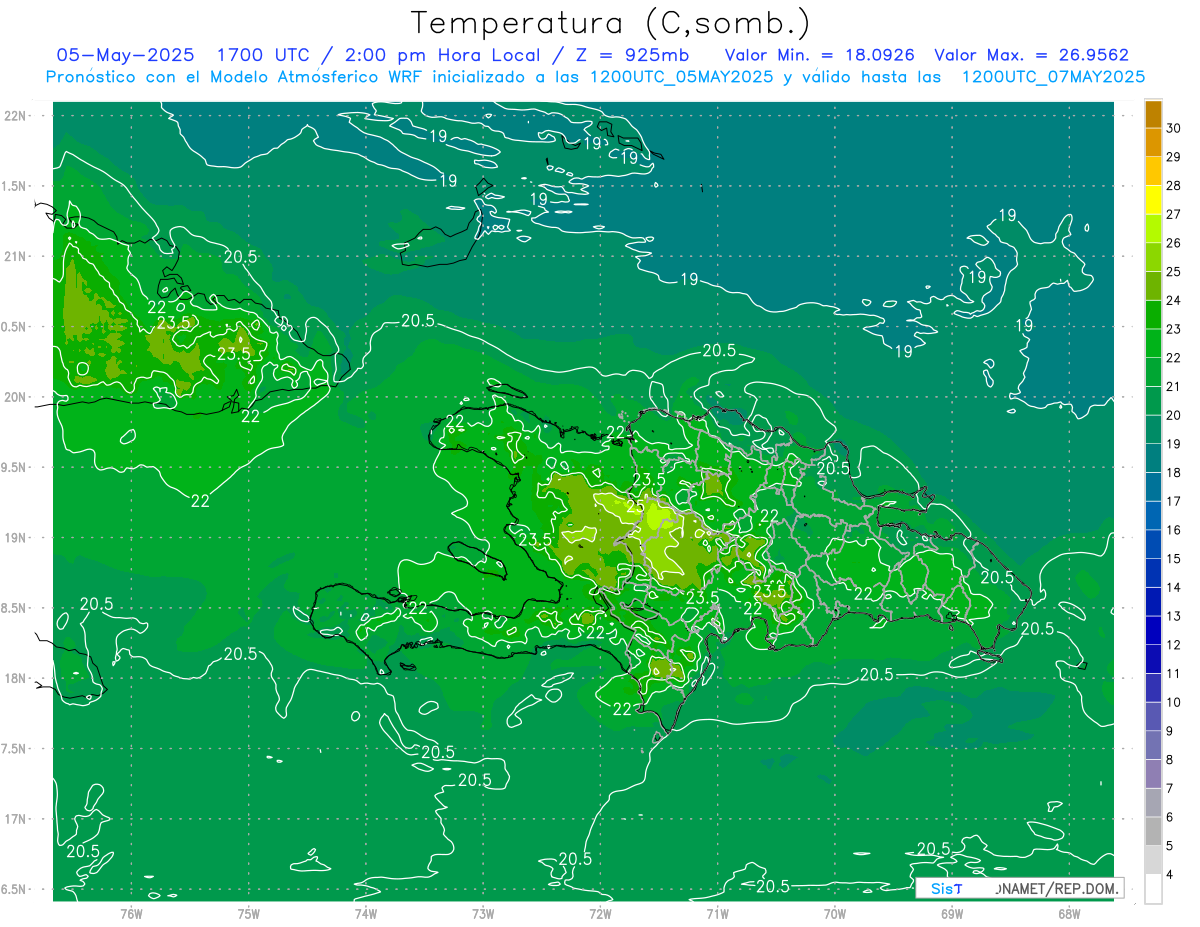Click color scale label '6'
Screen dimensions: 1200x927
point(1170,817)
